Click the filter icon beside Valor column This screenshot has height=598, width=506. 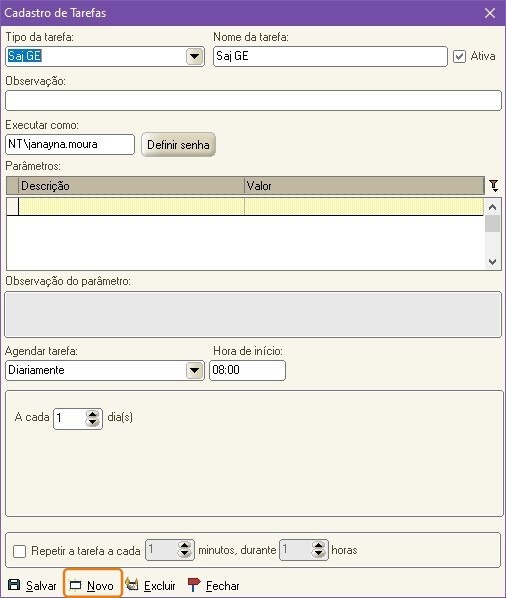tap(494, 186)
